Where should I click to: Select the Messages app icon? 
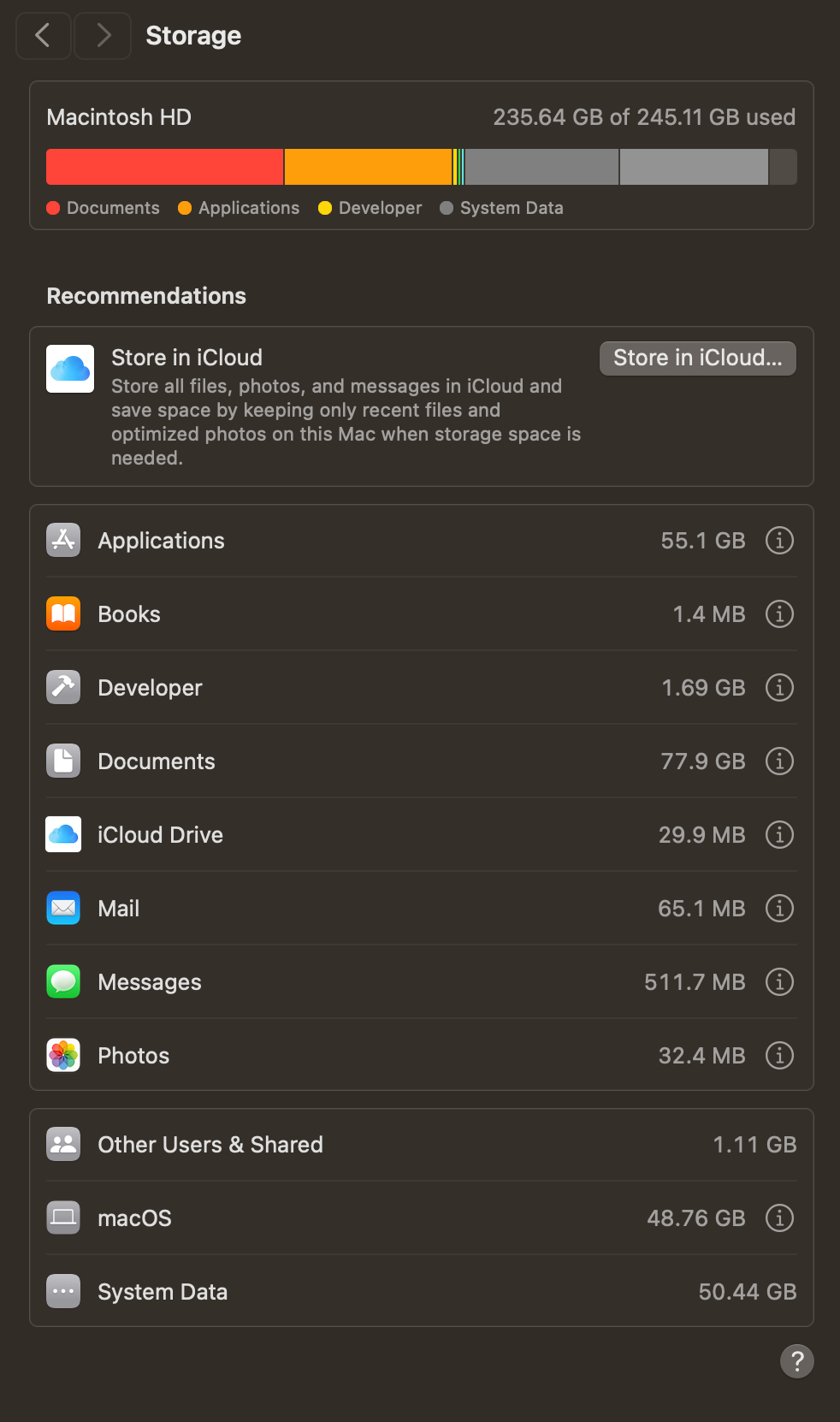(63, 982)
